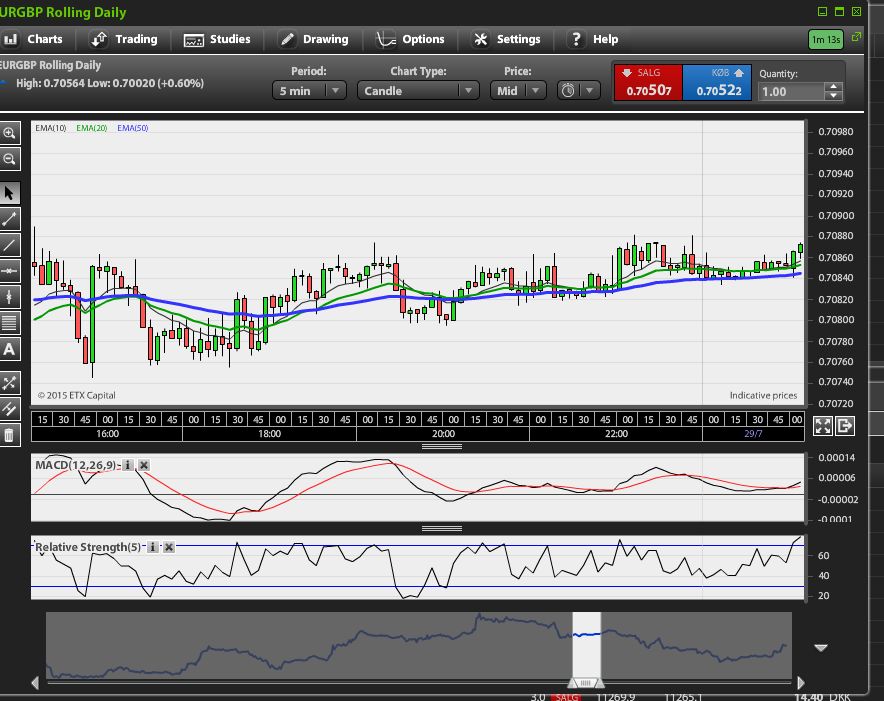Viewport: 884px width, 701px height.
Task: Select the parallel channel tool
Action: click(x=10, y=409)
